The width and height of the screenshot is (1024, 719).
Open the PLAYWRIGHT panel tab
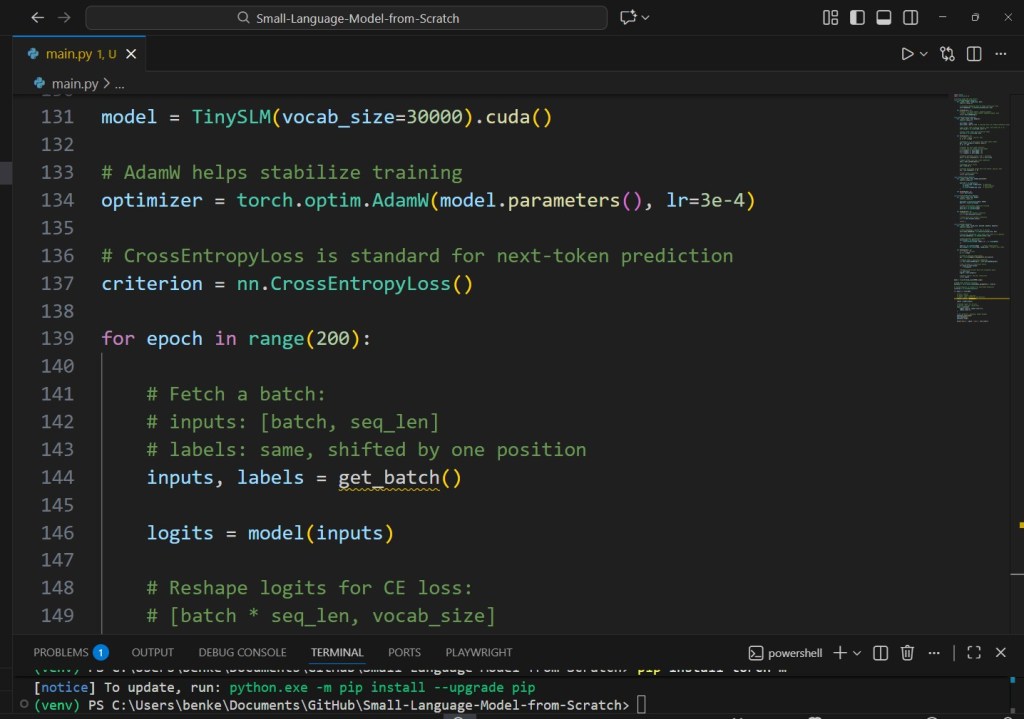pos(478,652)
